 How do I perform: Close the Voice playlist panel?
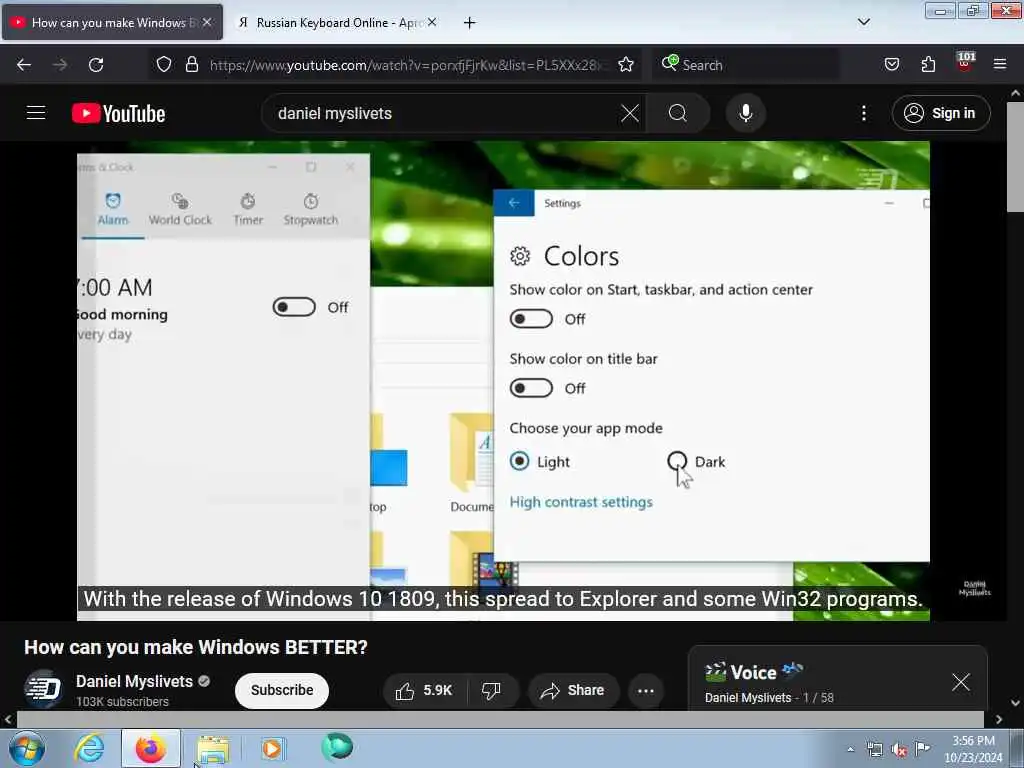[x=961, y=682]
